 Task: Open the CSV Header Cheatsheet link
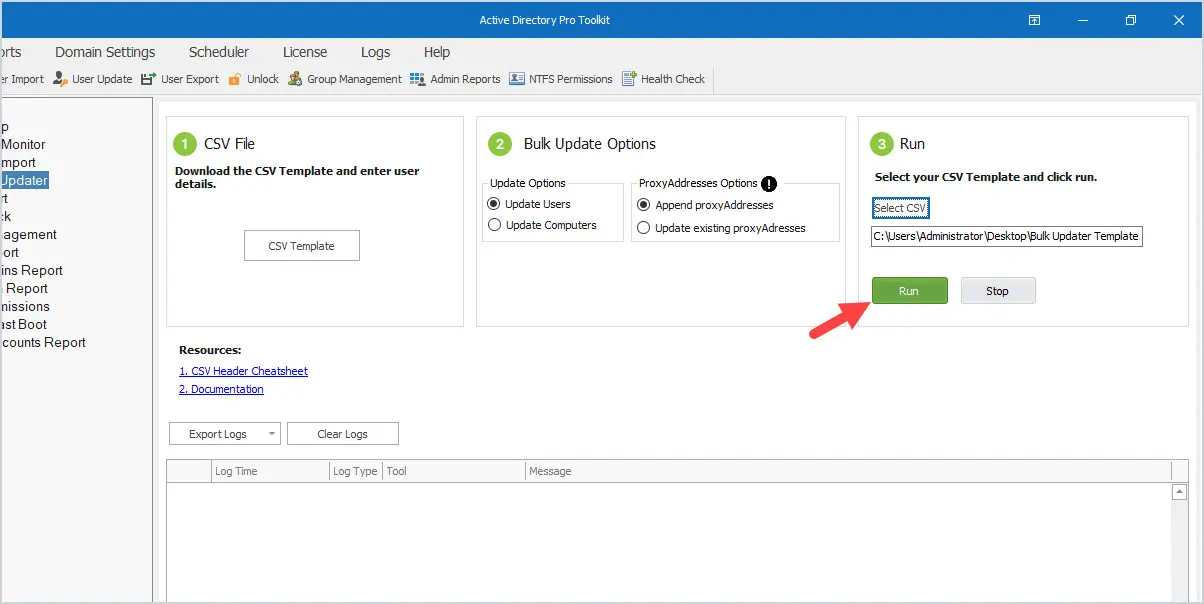[x=243, y=371]
